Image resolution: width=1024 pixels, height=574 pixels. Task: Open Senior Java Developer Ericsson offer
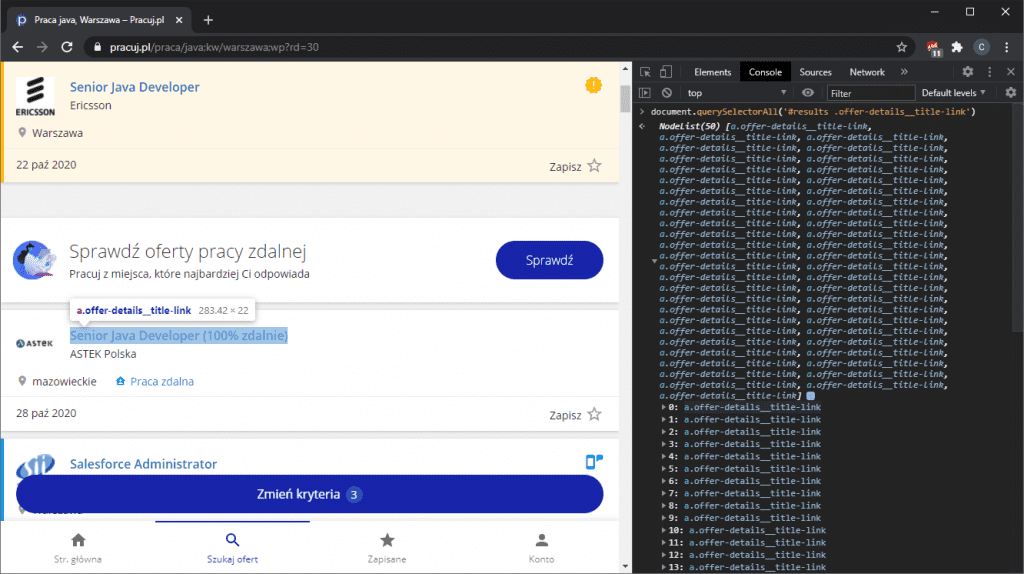[x=135, y=87]
